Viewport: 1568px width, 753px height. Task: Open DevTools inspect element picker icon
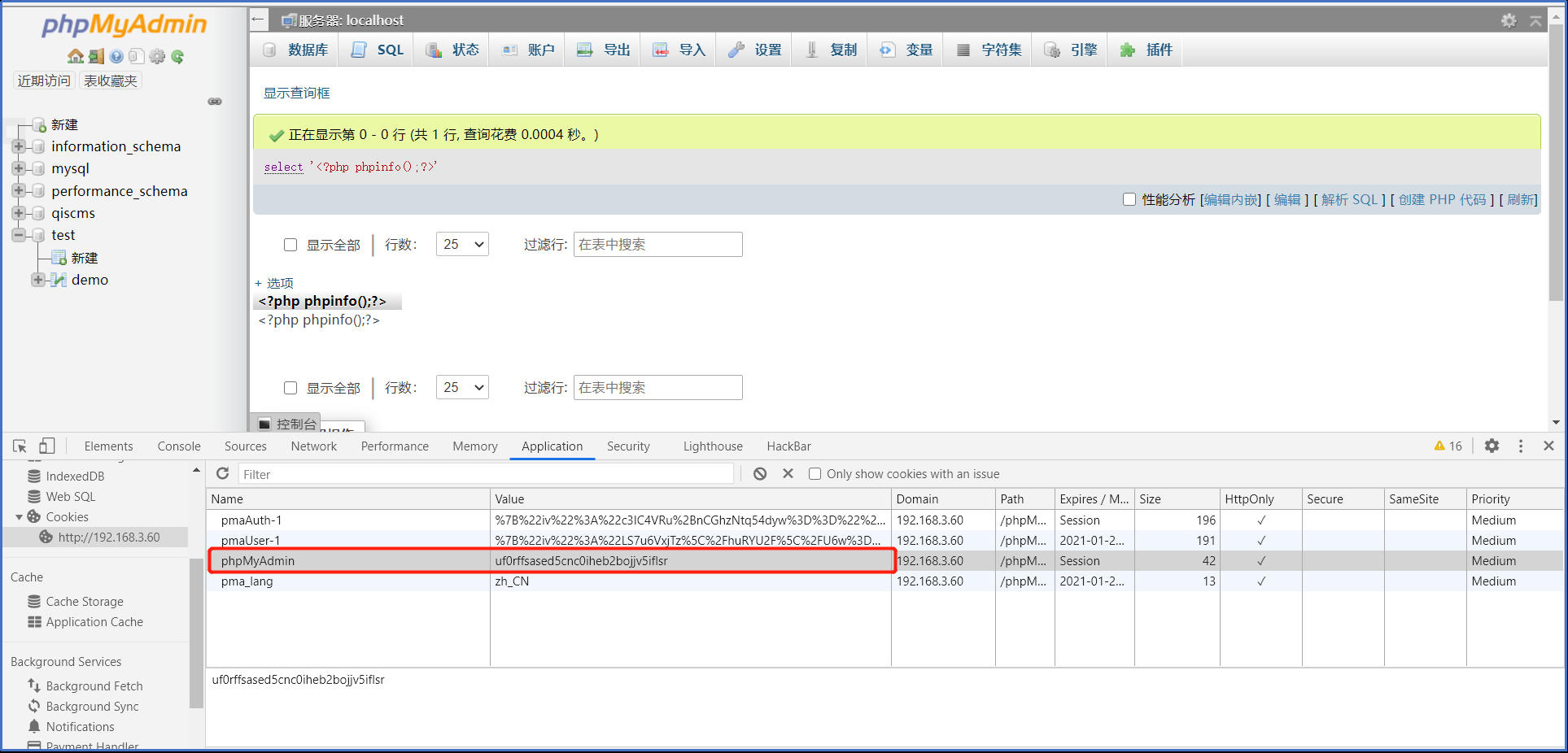point(20,446)
